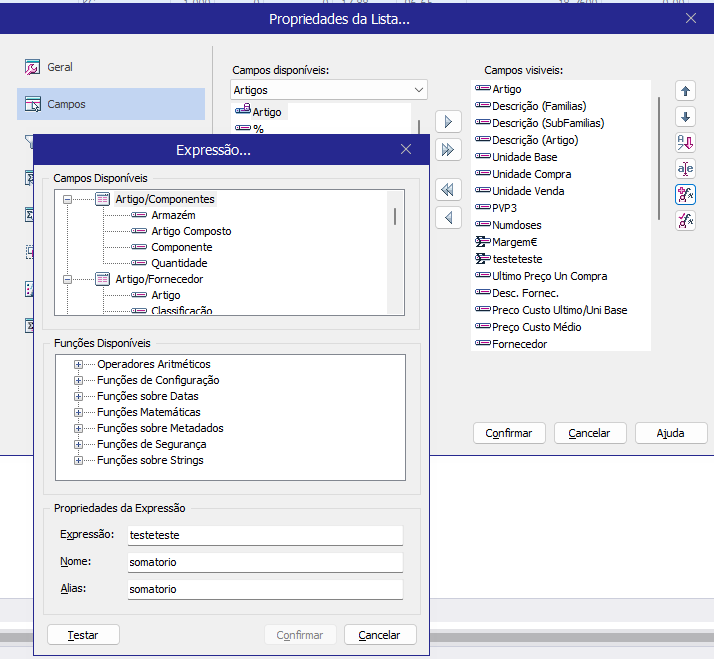Click the edit expression fx icon
This screenshot has width=714, height=659.
tap(686, 221)
